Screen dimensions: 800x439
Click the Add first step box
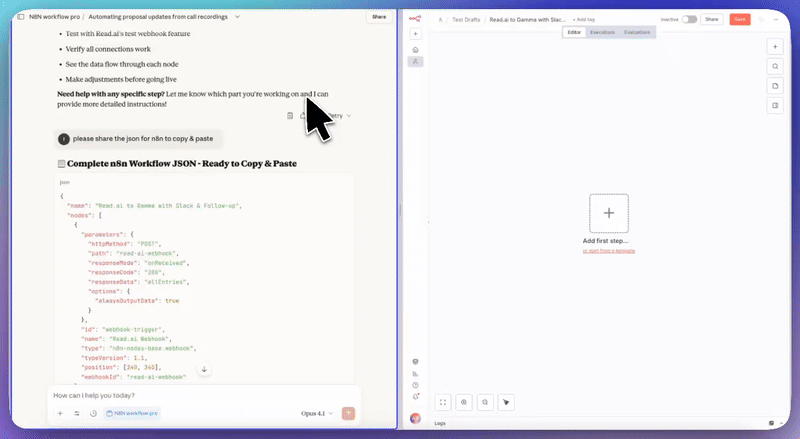coord(609,213)
